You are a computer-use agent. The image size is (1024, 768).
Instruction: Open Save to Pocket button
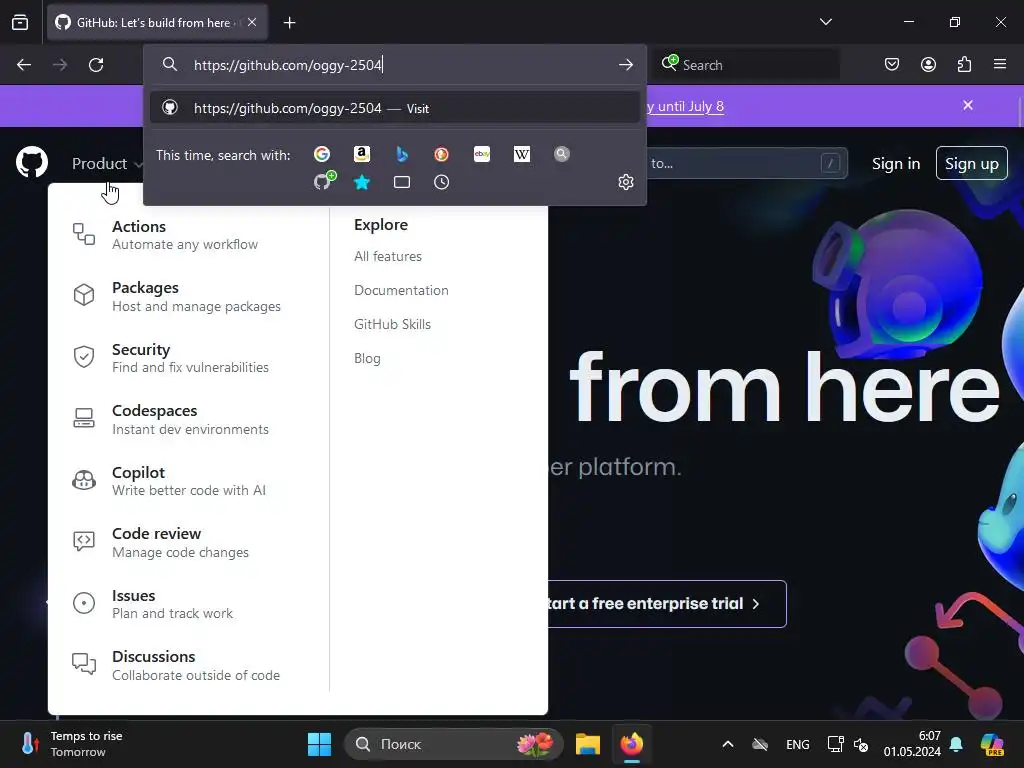tap(891, 64)
